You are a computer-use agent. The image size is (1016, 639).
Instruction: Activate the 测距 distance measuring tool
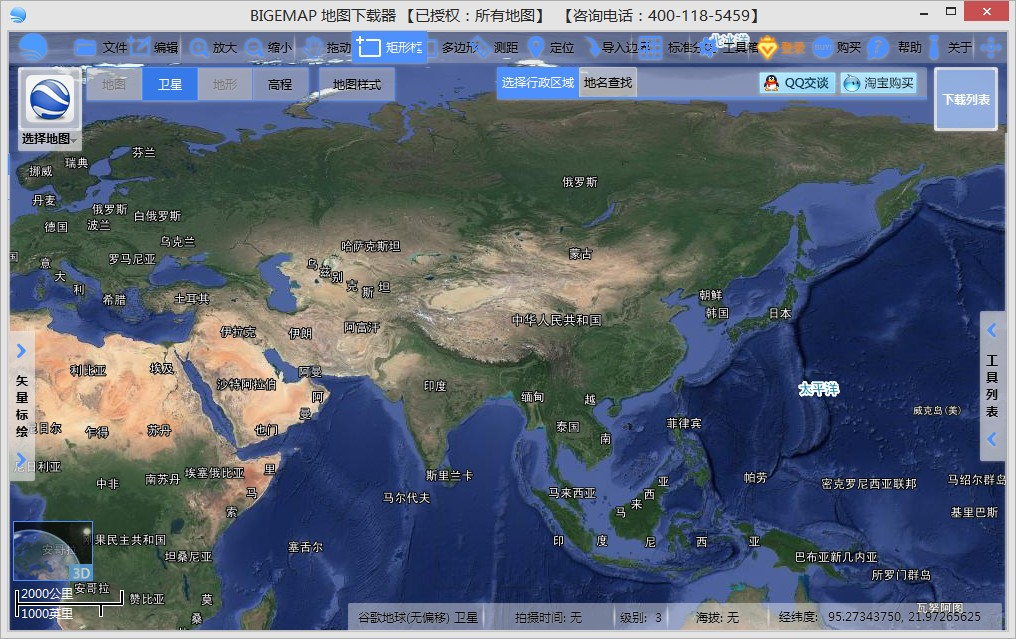(x=499, y=47)
